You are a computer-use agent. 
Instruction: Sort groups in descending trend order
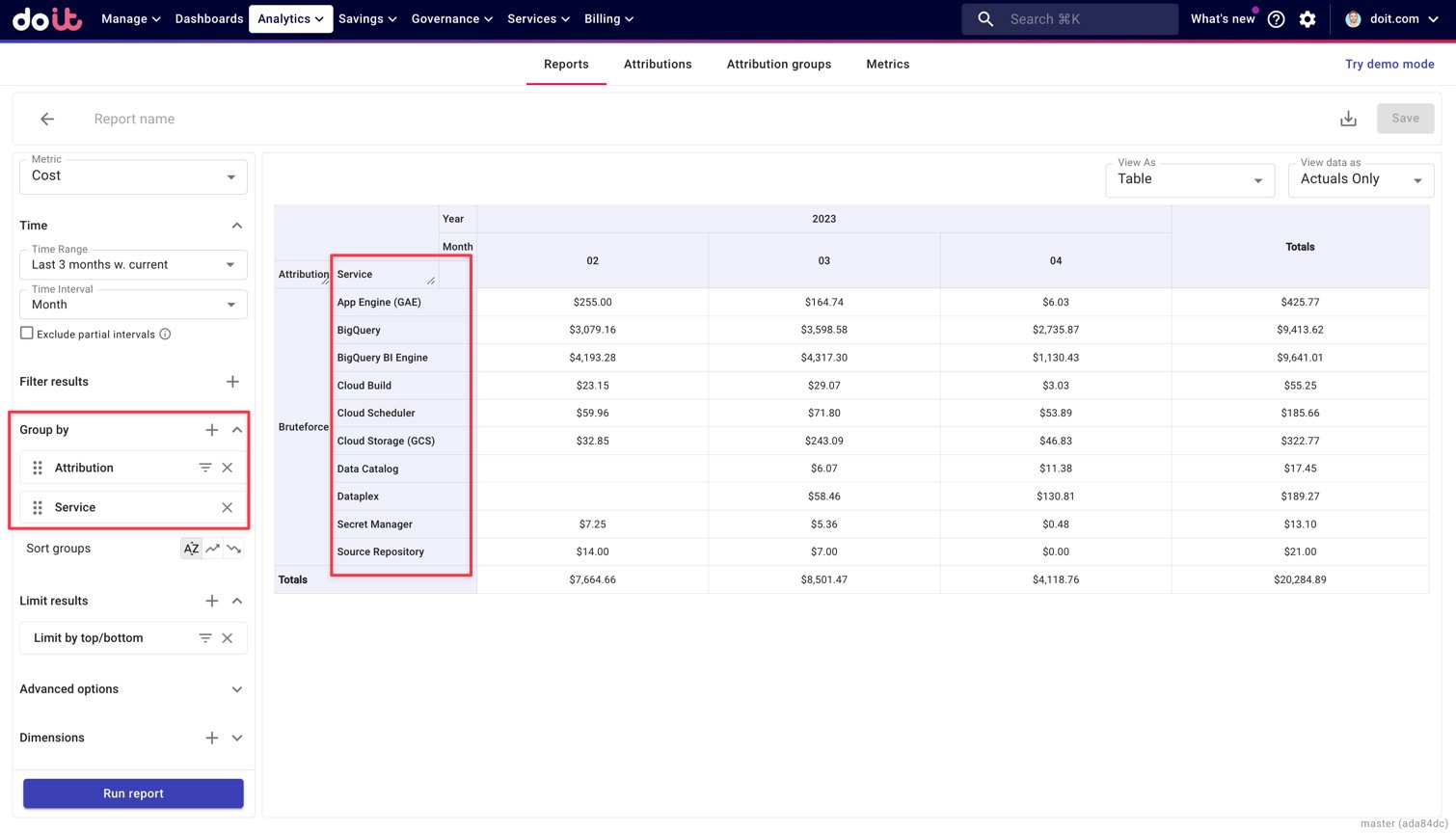[x=234, y=549]
